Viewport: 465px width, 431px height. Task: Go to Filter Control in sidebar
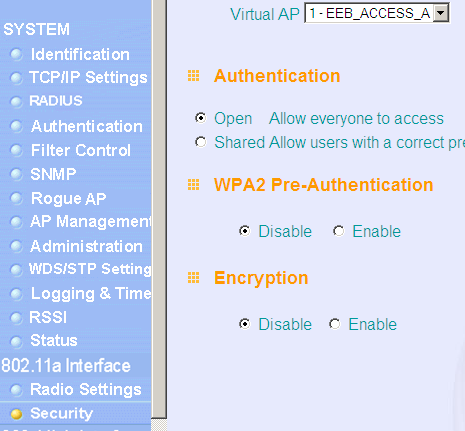[x=80, y=150]
